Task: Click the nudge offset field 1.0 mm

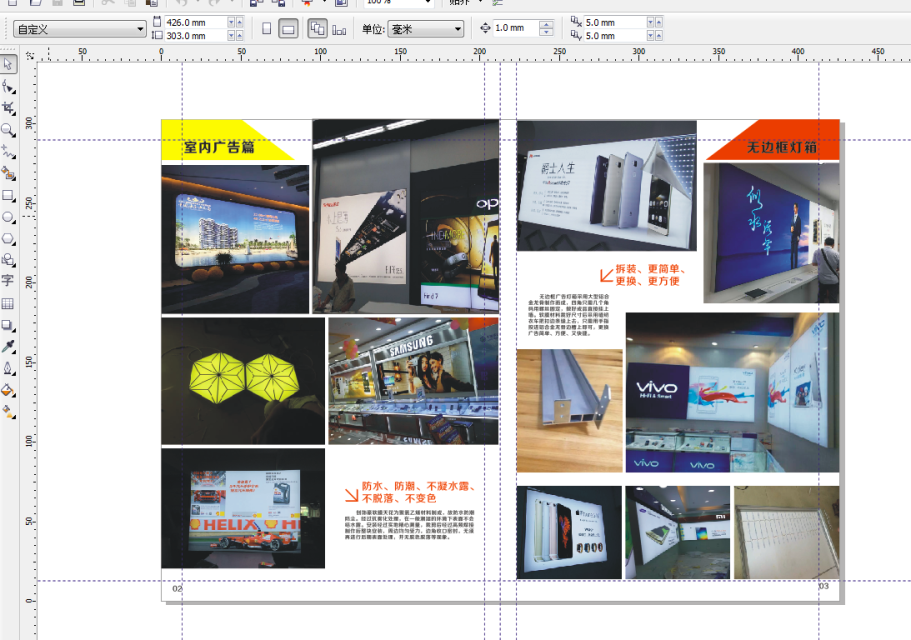Action: [516, 28]
